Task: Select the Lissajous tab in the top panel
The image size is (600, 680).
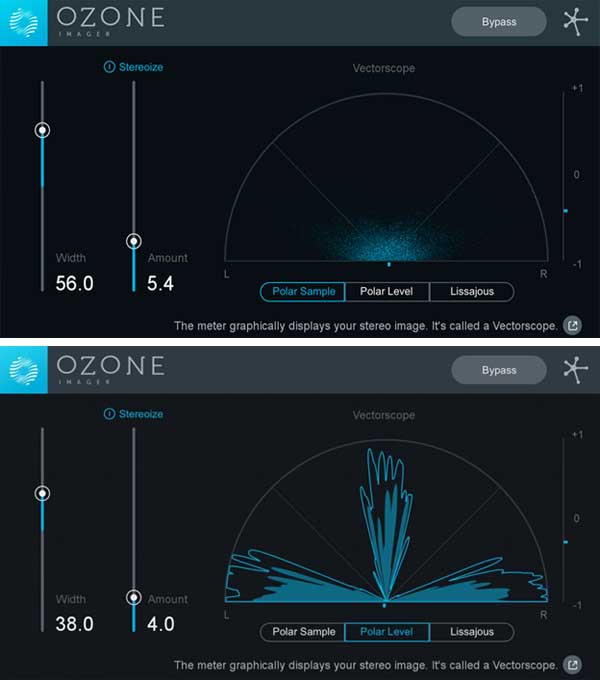Action: pos(472,291)
